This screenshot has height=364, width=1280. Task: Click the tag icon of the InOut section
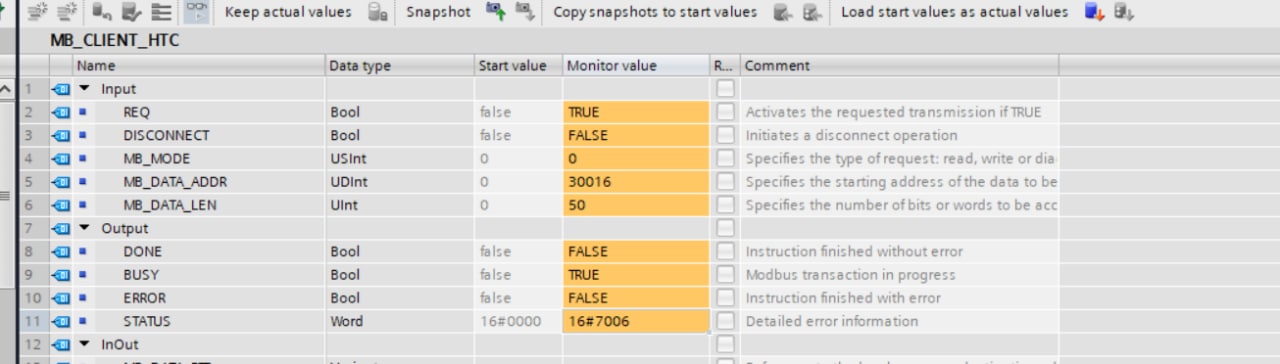pyautogui.click(x=60, y=344)
